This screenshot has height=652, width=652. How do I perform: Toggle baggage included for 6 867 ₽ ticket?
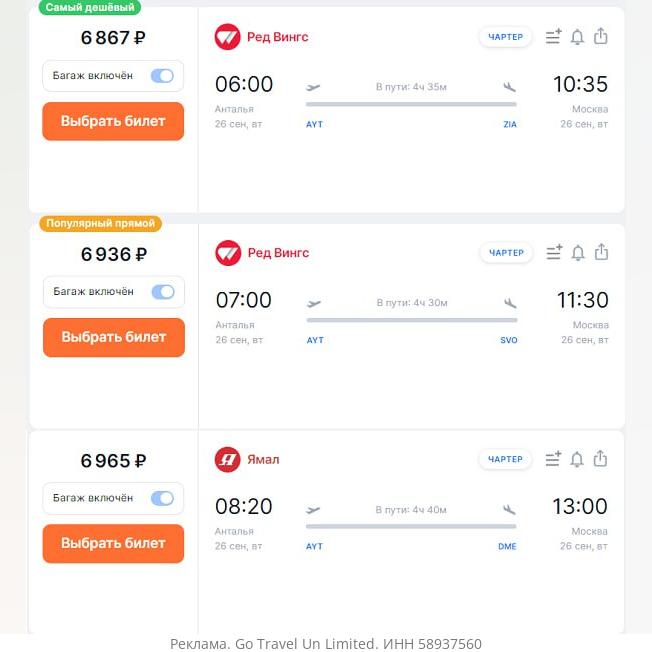click(x=162, y=76)
